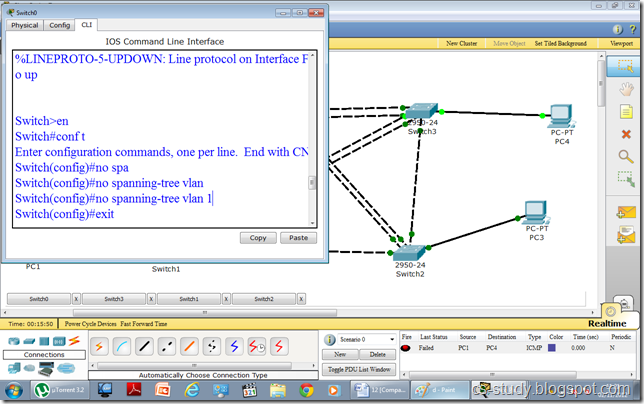The width and height of the screenshot is (644, 404).
Task: Pick the Add Complex PDU envelope
Action: point(625,235)
